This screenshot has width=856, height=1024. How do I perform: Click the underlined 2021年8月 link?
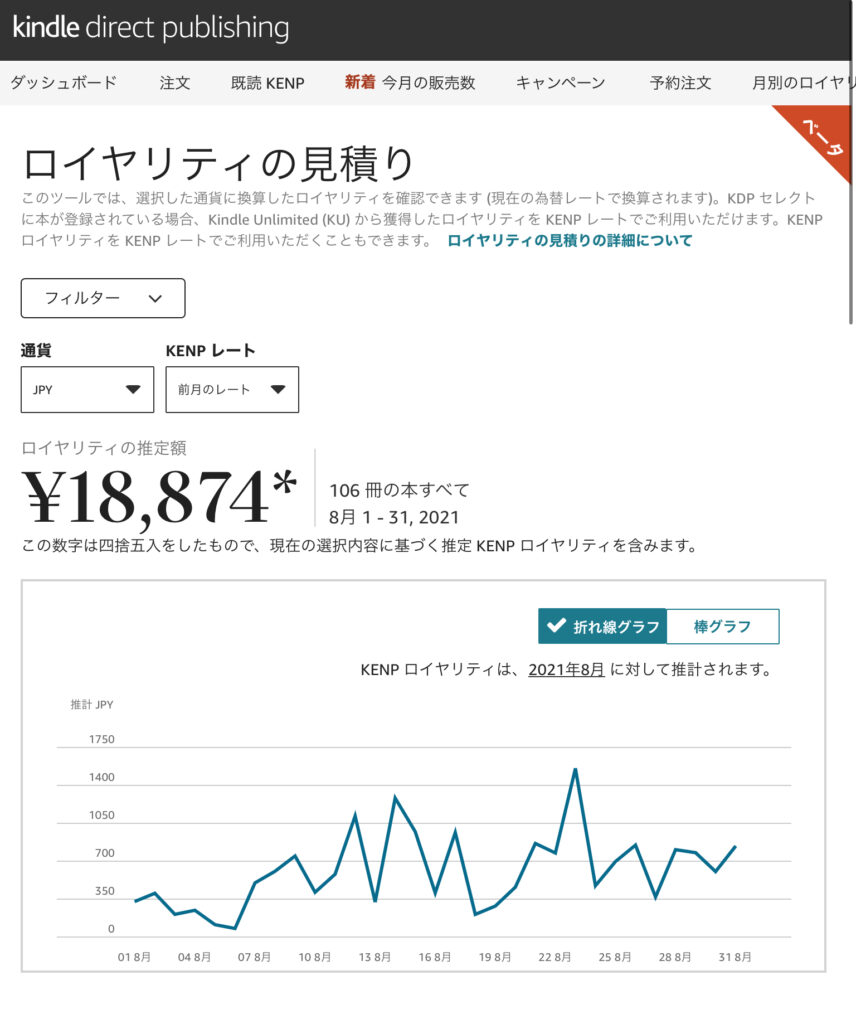click(566, 669)
